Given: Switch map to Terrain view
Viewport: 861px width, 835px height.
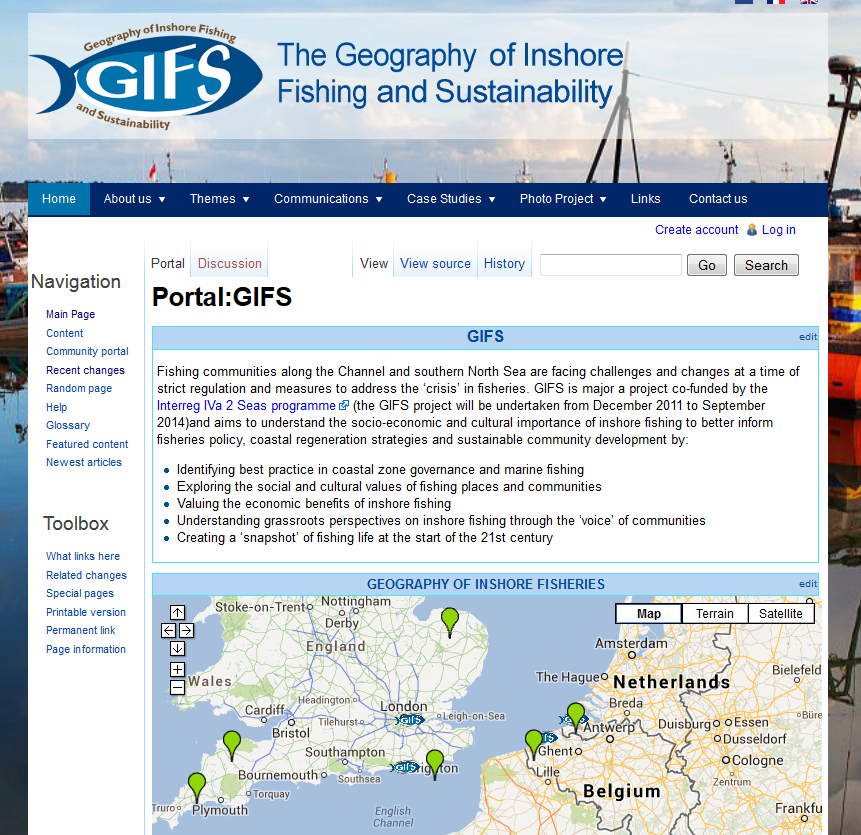Looking at the screenshot, I should point(715,614).
